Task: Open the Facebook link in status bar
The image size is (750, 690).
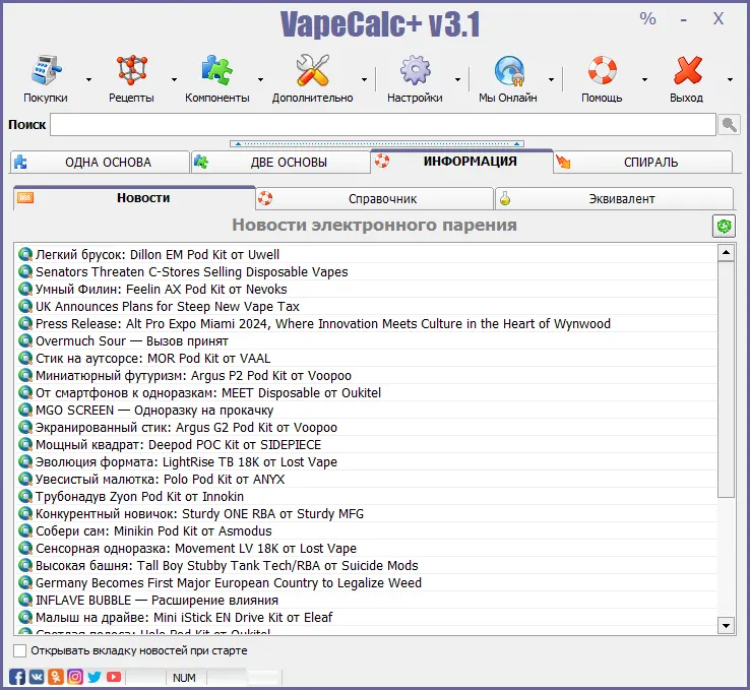Action: [18, 677]
